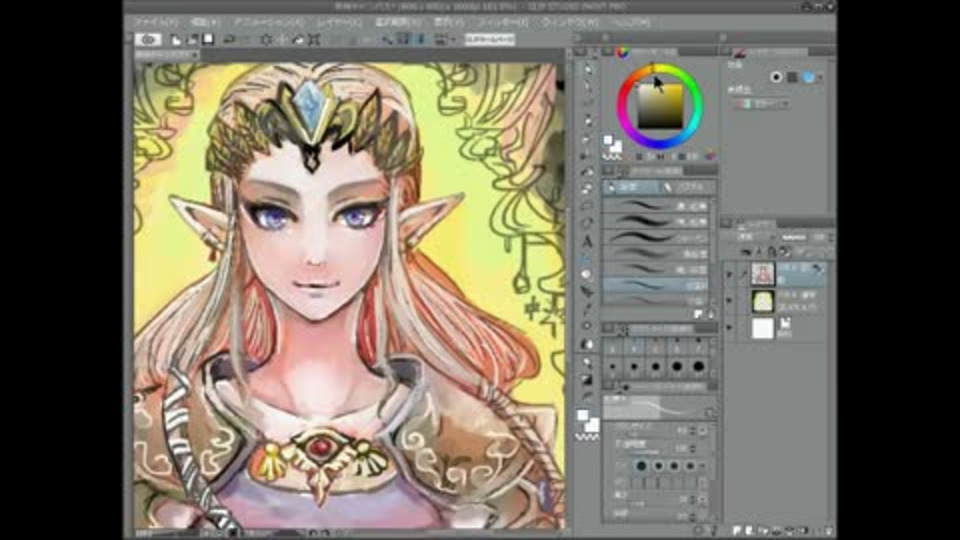Click the Open file icon in command bar
Screen dimensions: 960x540
[x=192, y=40]
